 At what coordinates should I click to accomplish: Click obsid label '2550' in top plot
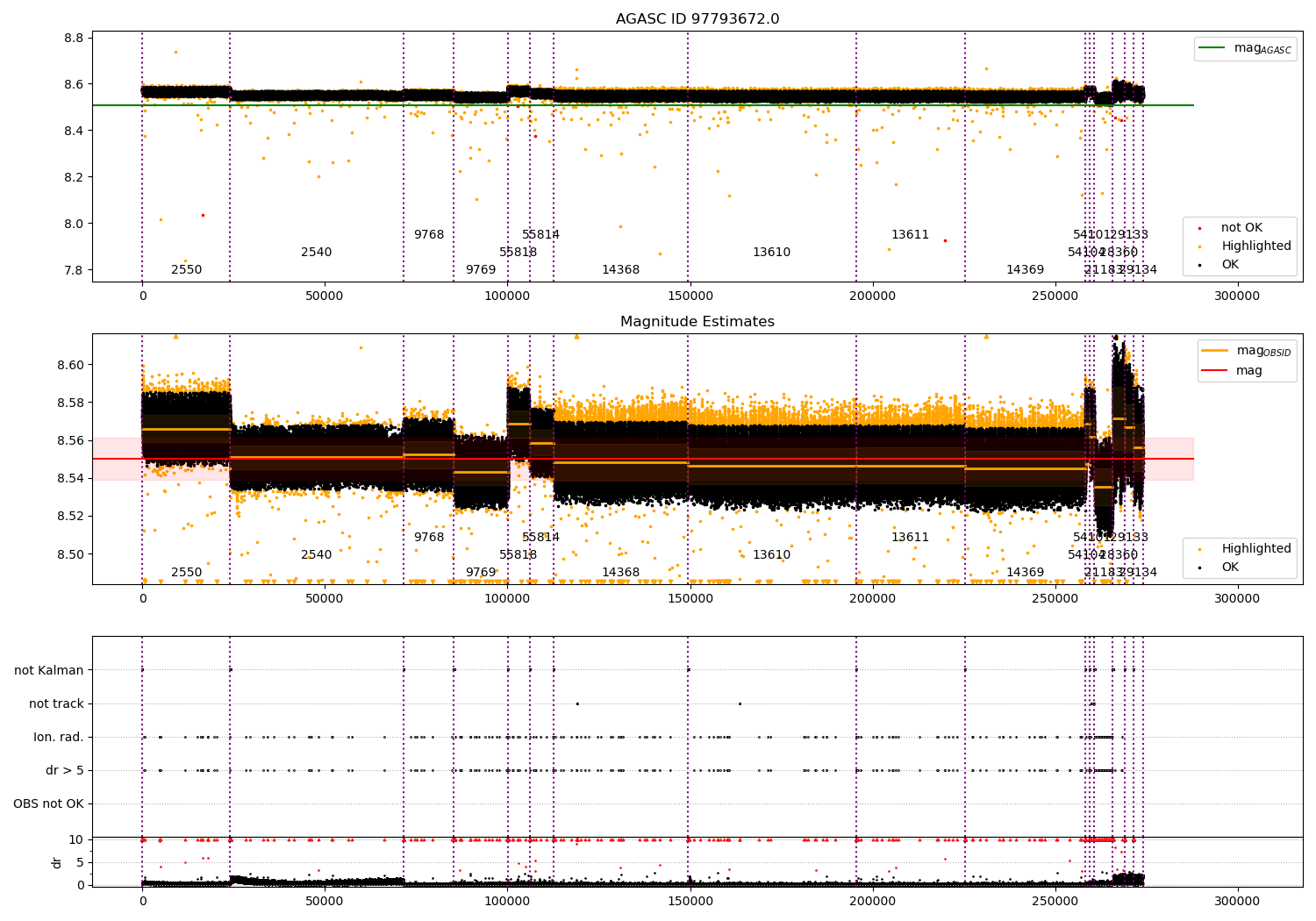[x=186, y=270]
